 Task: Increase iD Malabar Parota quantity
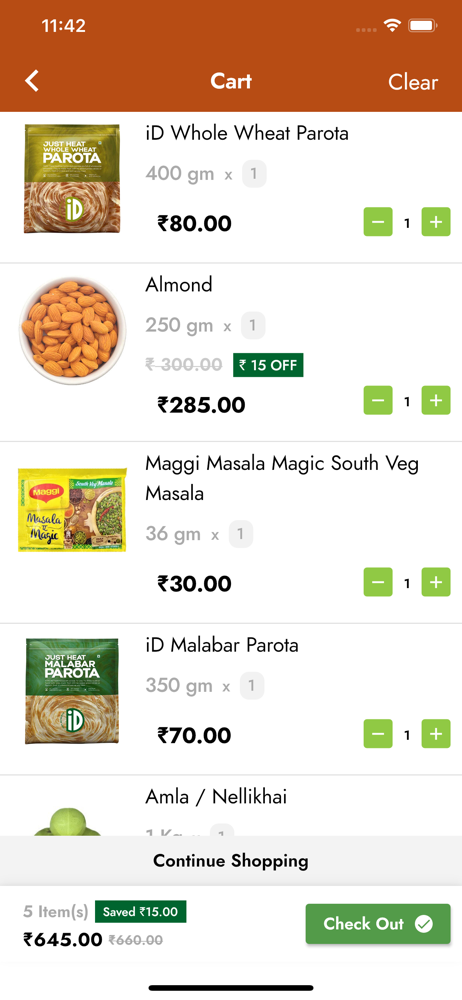tap(436, 734)
